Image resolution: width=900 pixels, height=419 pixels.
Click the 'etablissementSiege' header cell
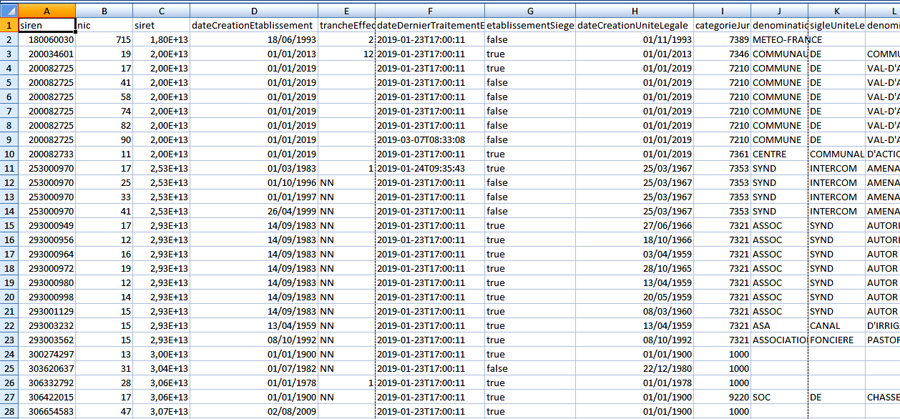pyautogui.click(x=529, y=23)
